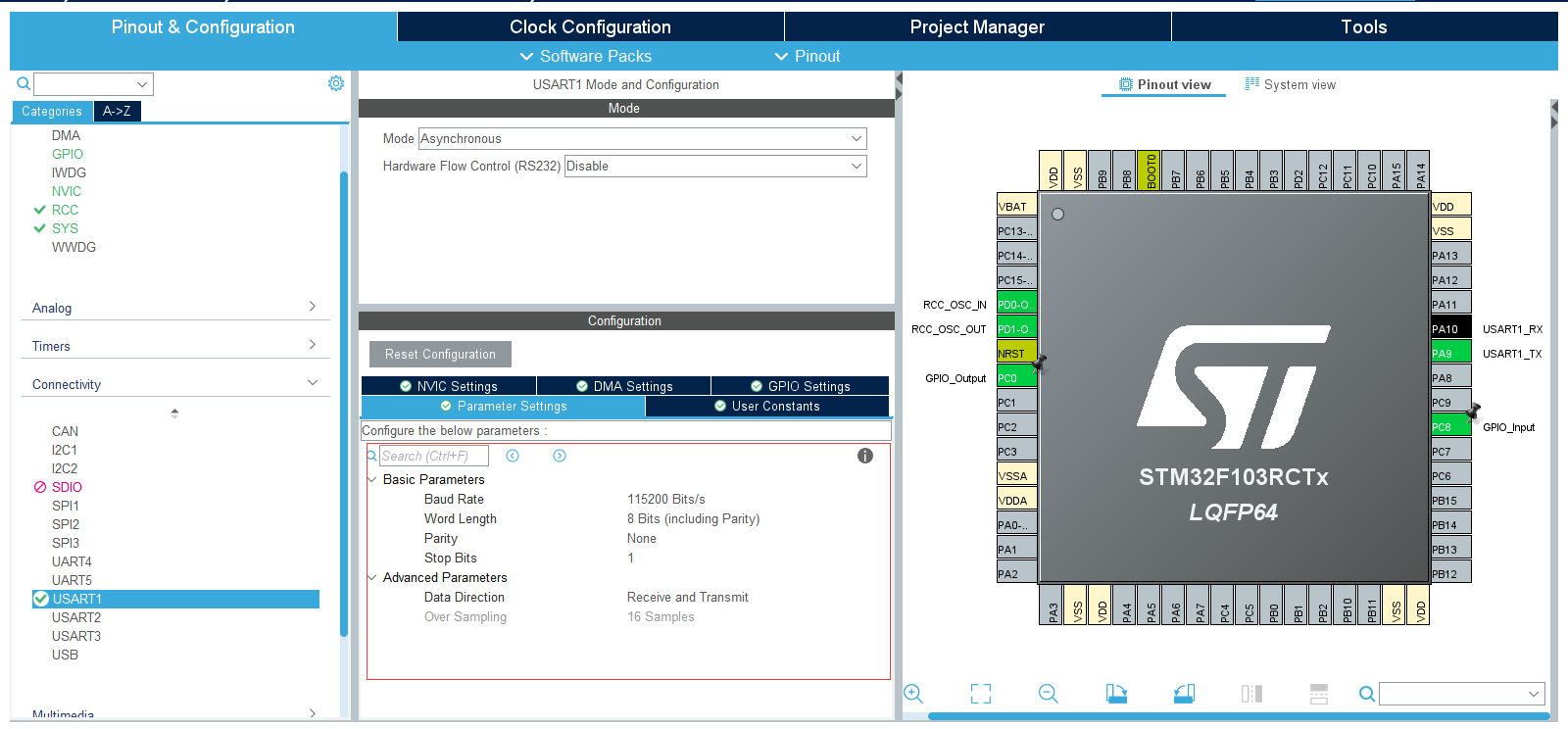Click the Baud Rate 115200 Bits/s value
This screenshot has height=729, width=1568.
point(666,499)
